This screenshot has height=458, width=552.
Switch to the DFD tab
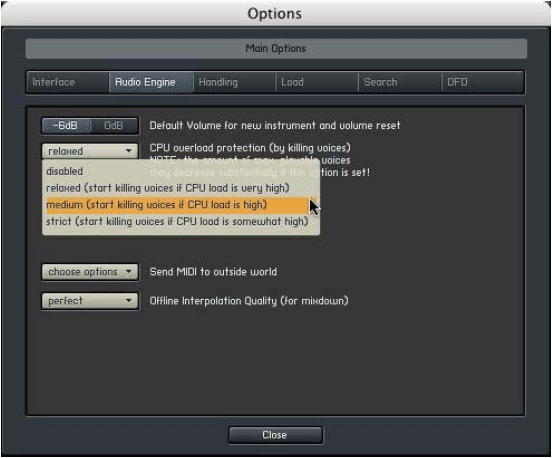[483, 82]
